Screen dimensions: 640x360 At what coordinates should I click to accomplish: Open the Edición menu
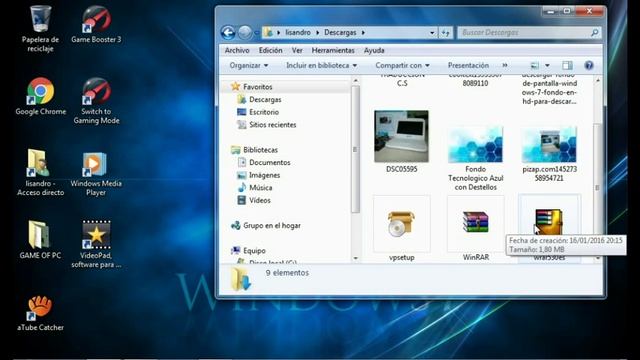(x=270, y=50)
